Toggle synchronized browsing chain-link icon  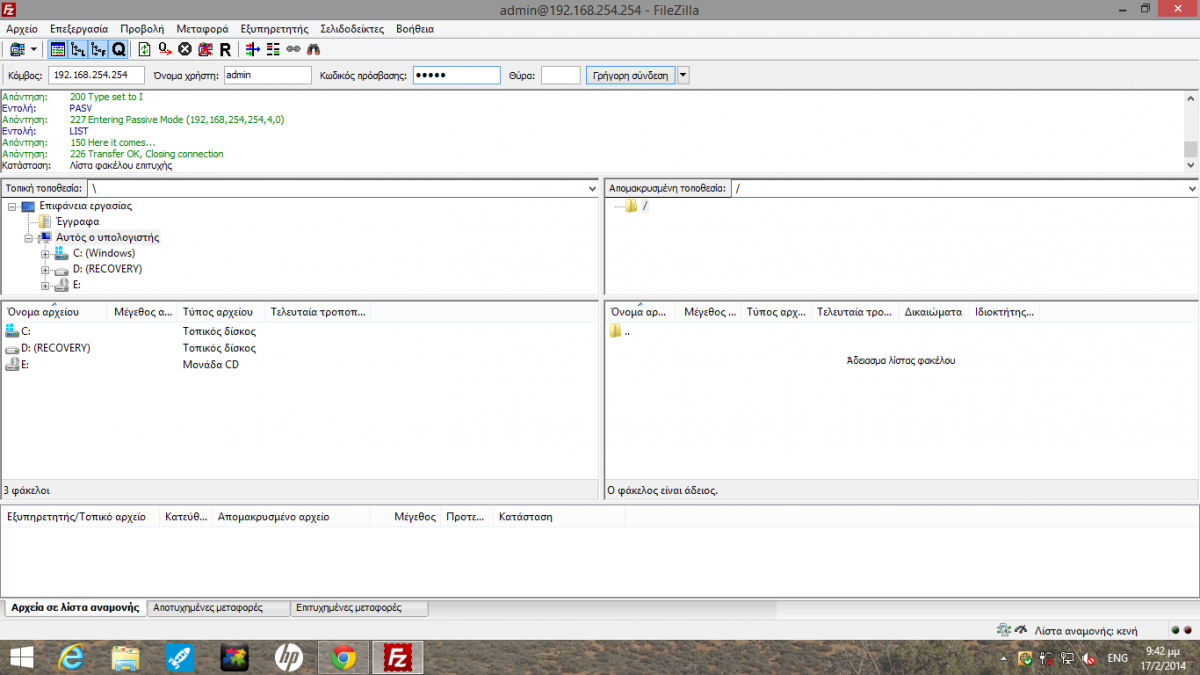(293, 49)
